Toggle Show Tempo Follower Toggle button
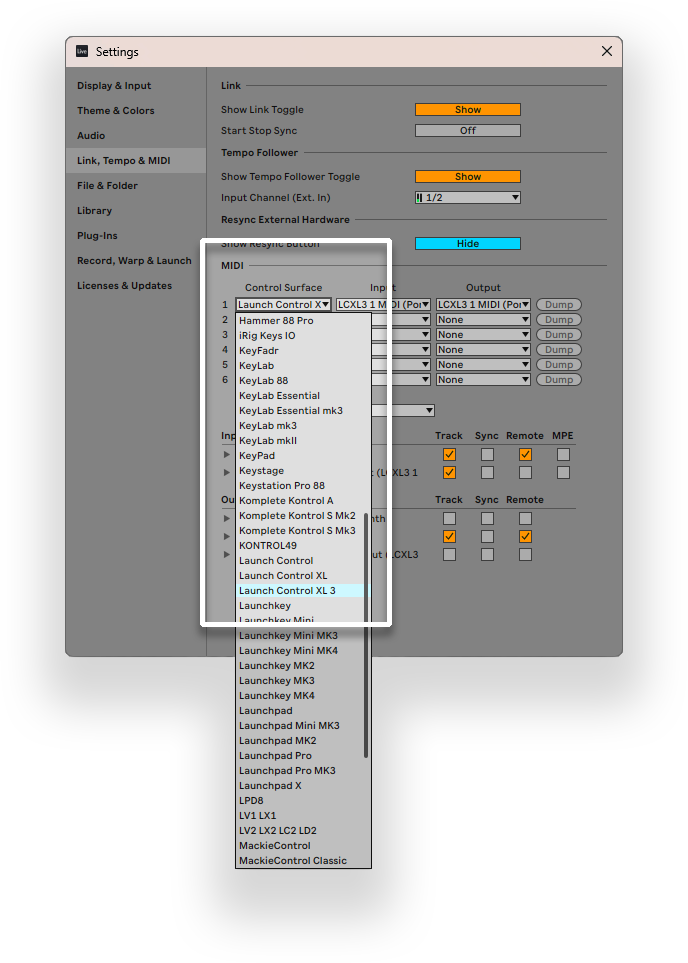 pos(467,176)
